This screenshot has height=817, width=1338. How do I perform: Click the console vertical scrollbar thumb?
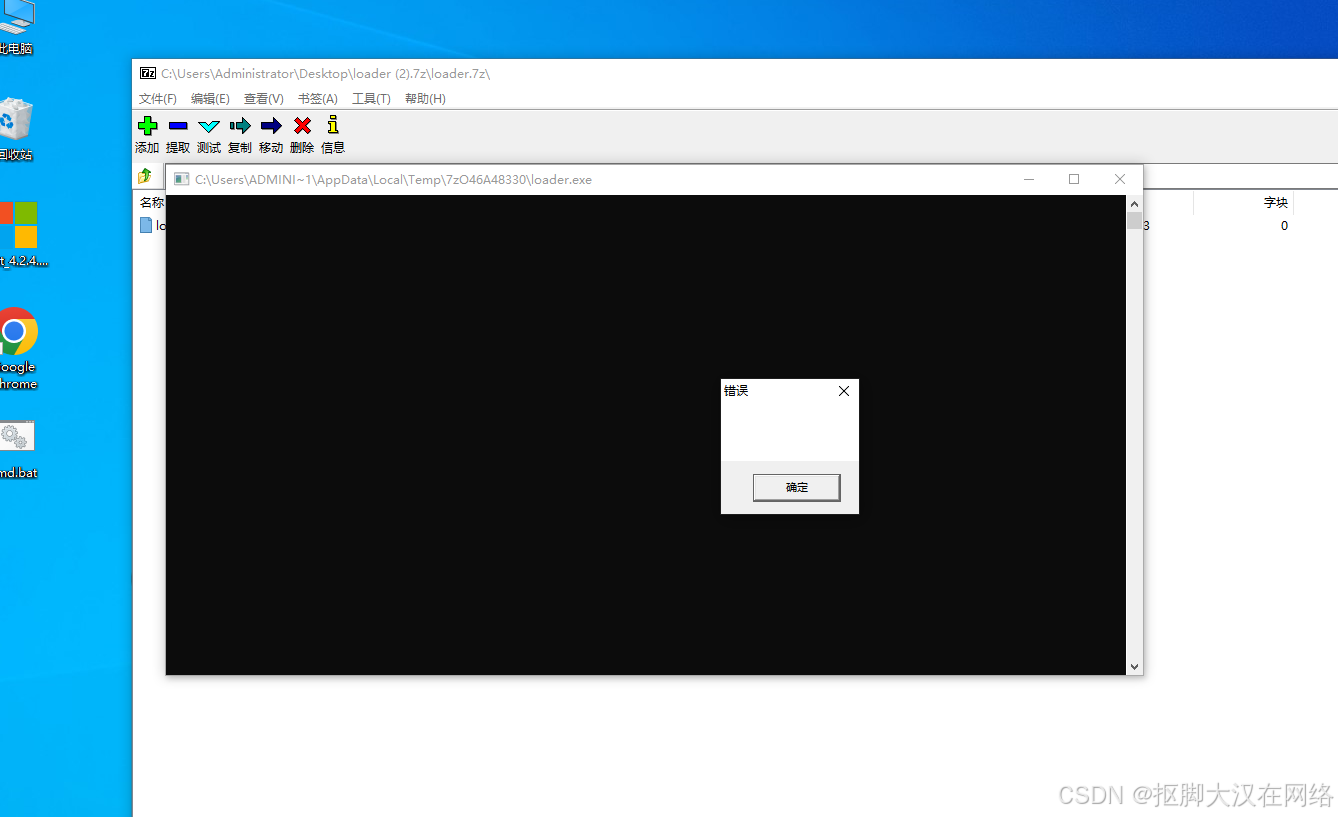coord(1134,221)
